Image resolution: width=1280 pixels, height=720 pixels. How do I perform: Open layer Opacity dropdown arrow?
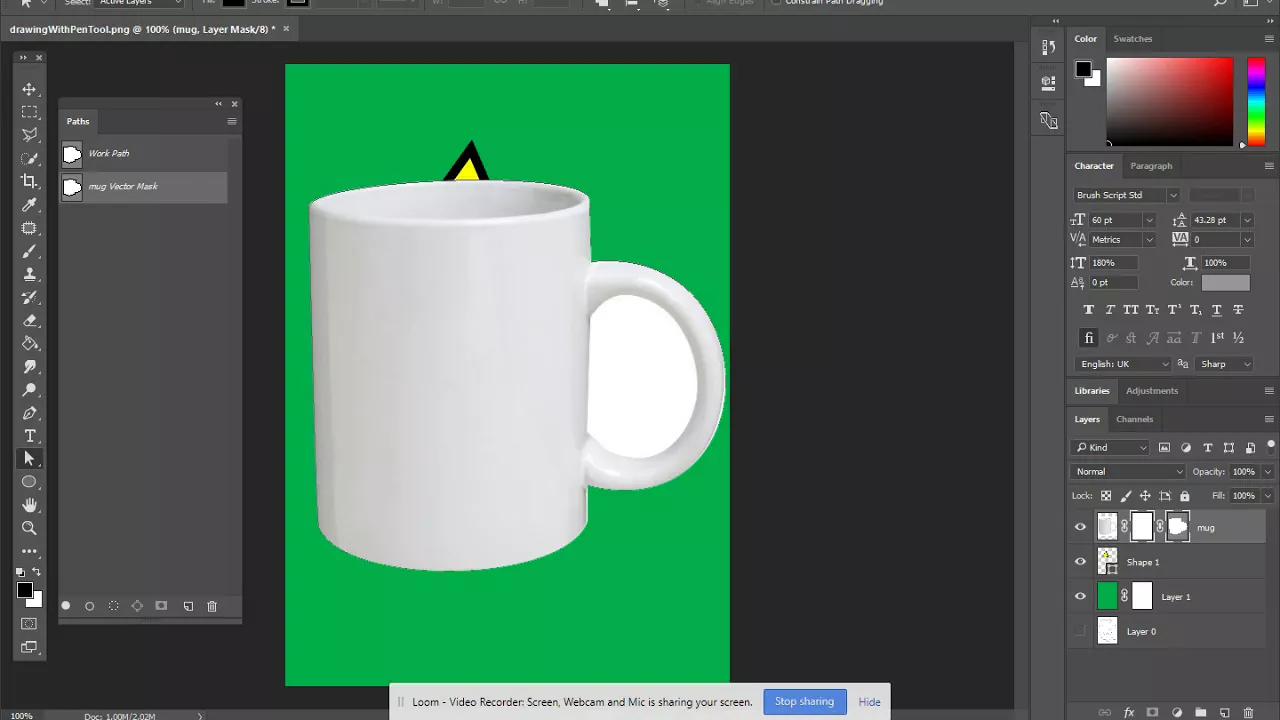coord(1267,471)
